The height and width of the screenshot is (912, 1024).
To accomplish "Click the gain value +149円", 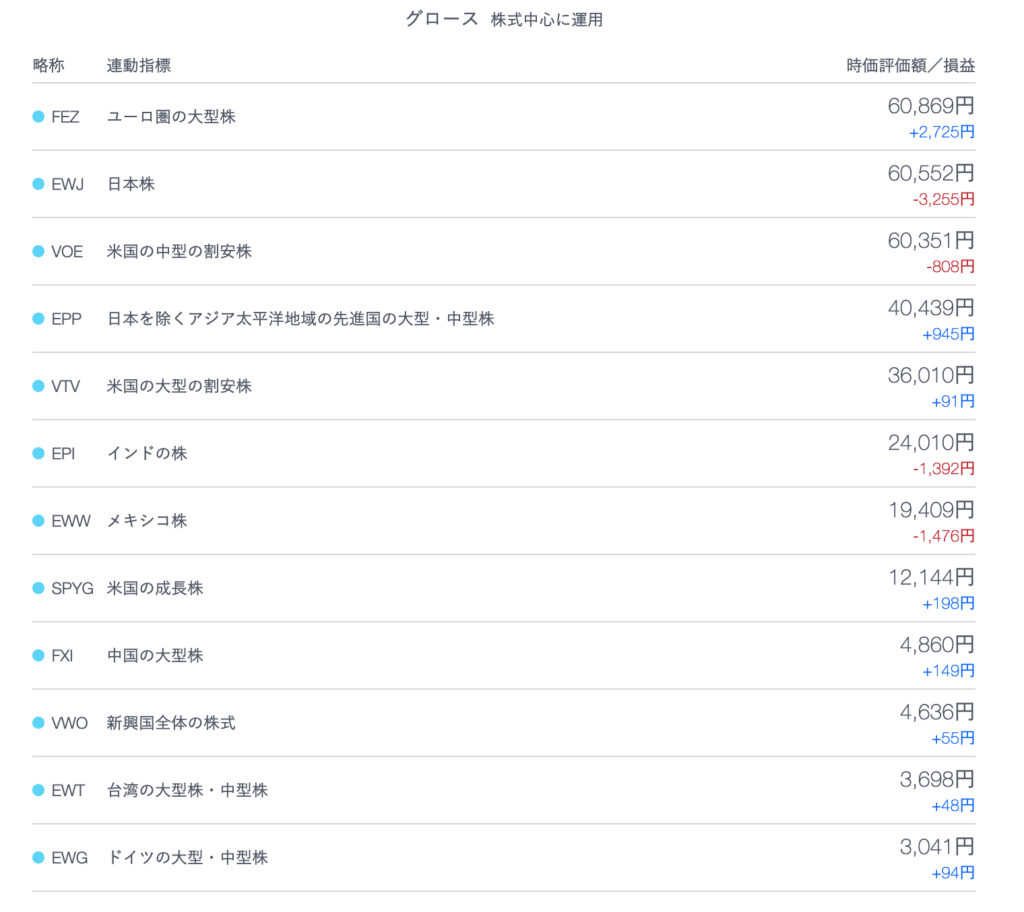I will tap(949, 671).
